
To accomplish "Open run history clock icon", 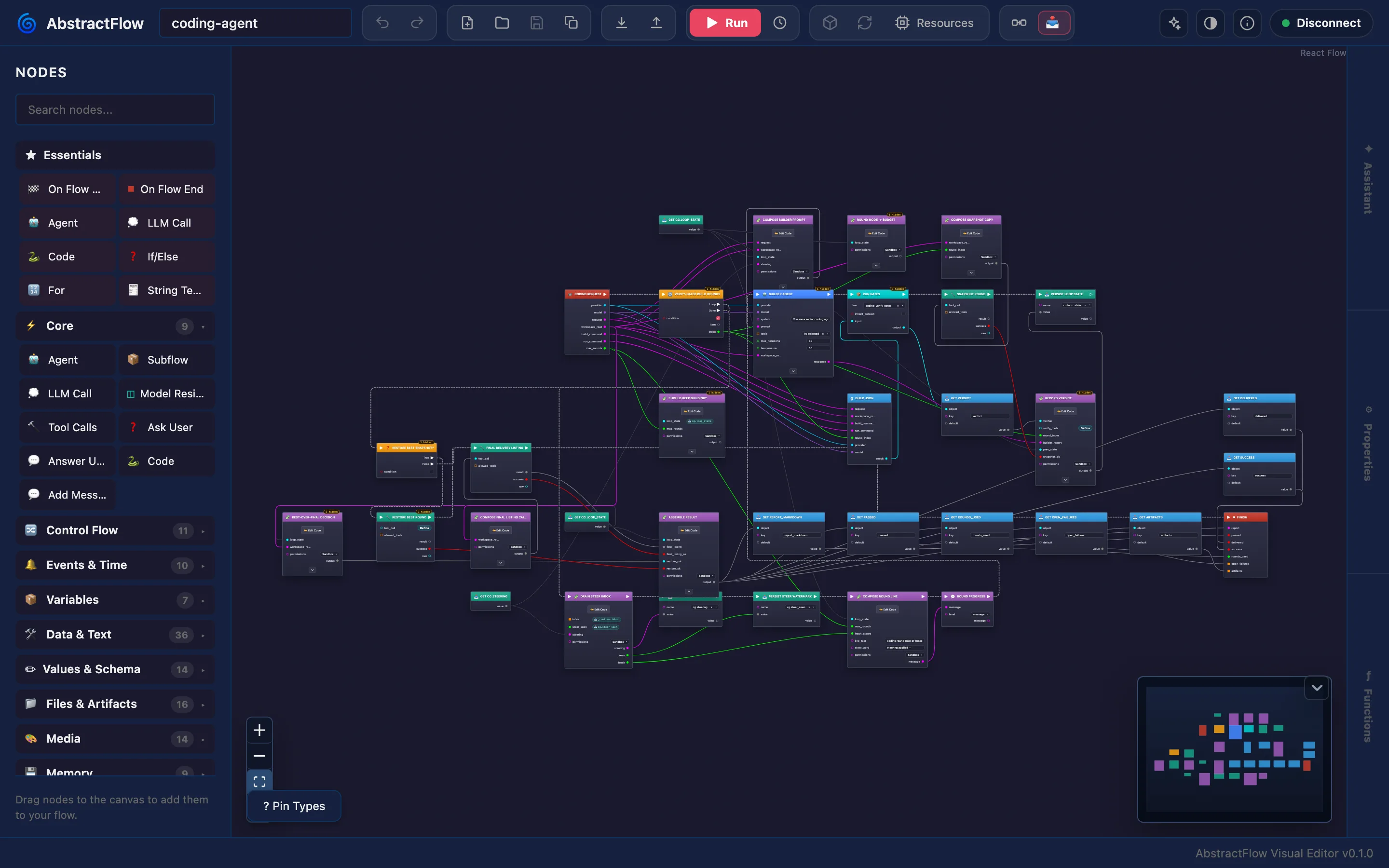I will pyautogui.click(x=779, y=23).
